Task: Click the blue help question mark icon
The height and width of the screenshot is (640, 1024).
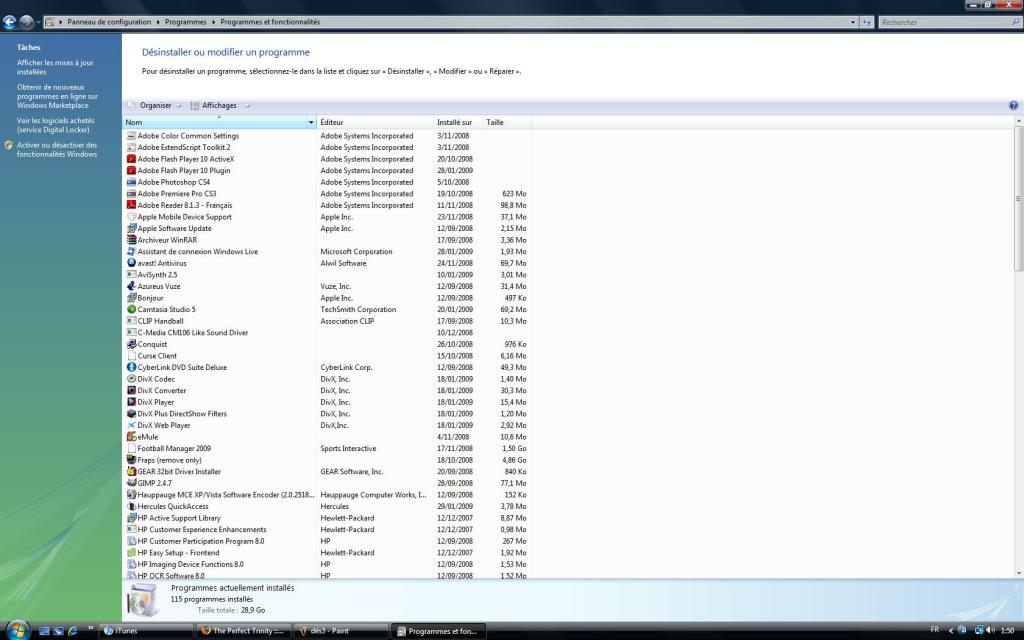Action: click(x=1013, y=105)
